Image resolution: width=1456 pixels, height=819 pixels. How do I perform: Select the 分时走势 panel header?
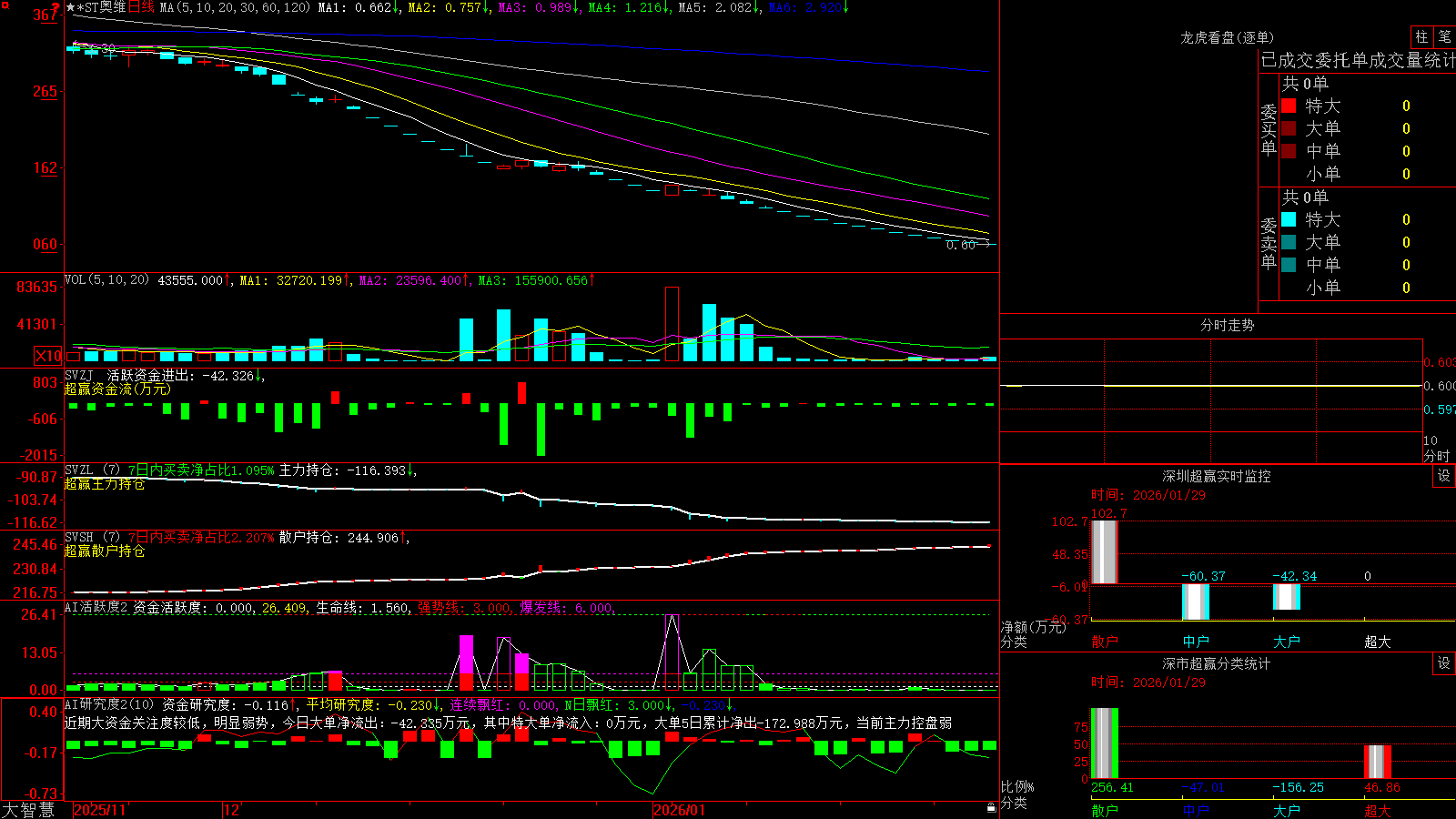point(1227,325)
